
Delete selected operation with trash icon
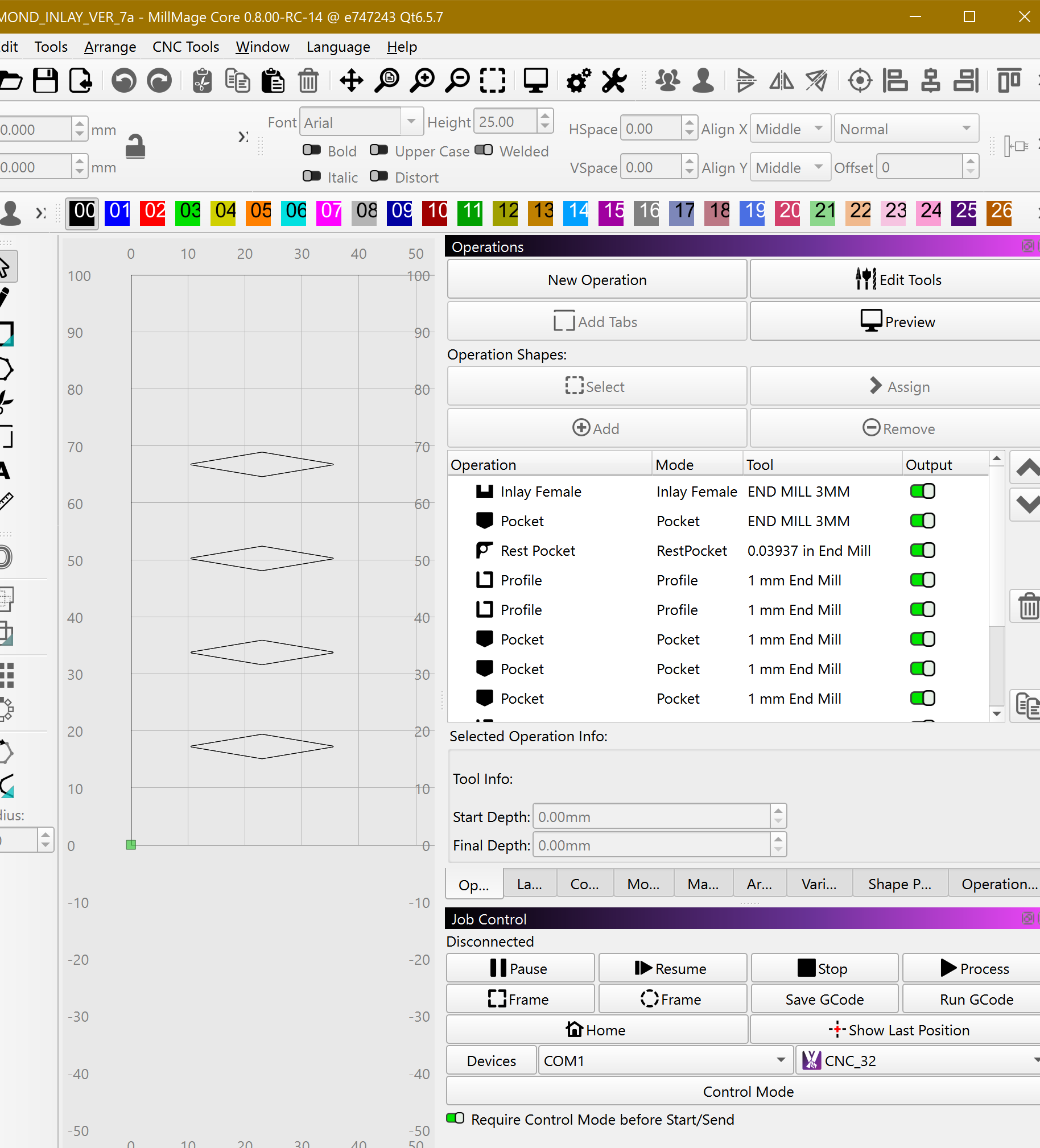coord(1028,606)
